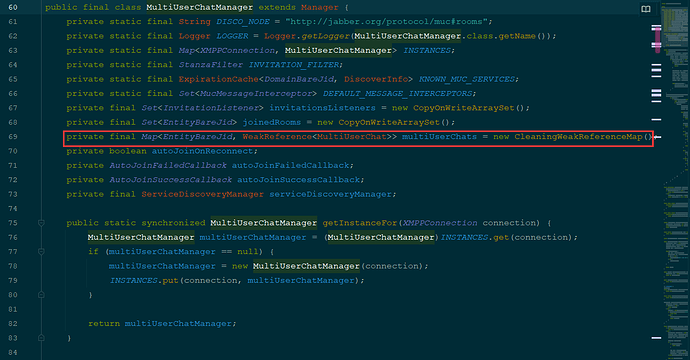Click the code minimap on the far right
The width and height of the screenshot is (690, 360).
pyautogui.click(x=676, y=180)
